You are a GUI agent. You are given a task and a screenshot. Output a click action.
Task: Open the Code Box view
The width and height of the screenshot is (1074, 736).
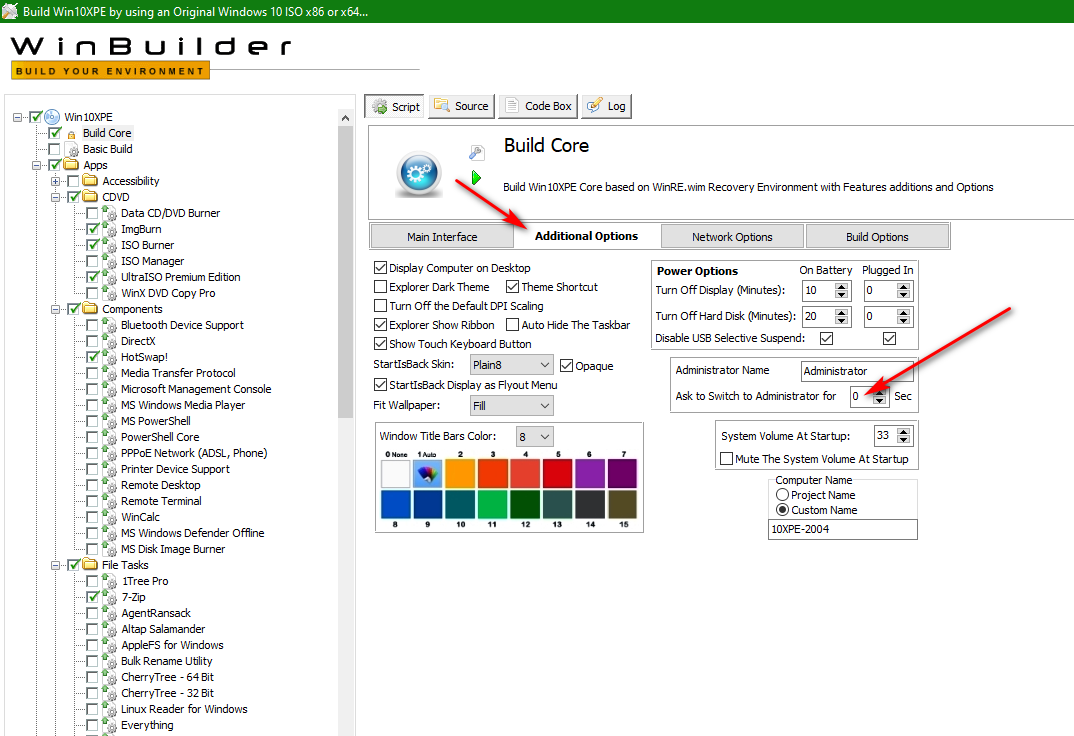point(538,106)
